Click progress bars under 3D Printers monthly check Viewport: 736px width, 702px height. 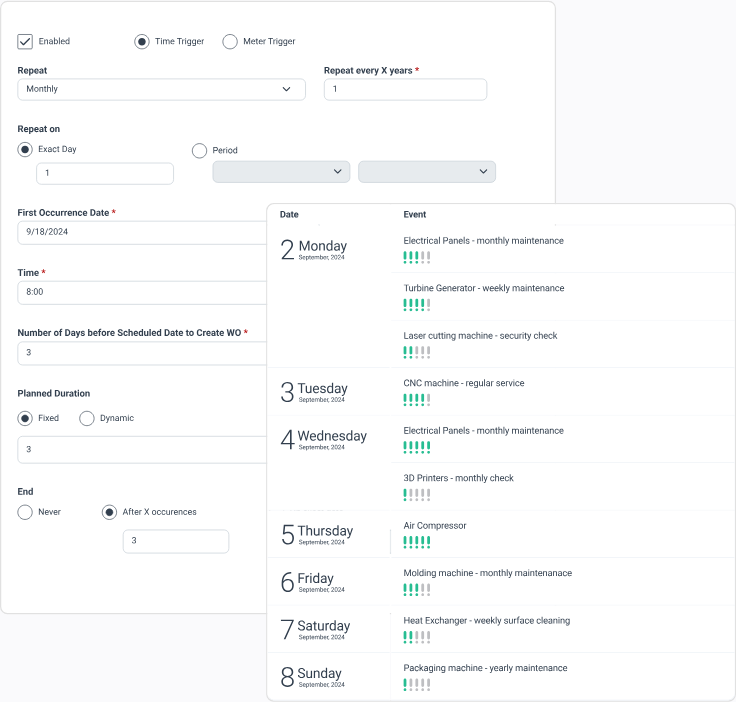pyautogui.click(x=417, y=494)
